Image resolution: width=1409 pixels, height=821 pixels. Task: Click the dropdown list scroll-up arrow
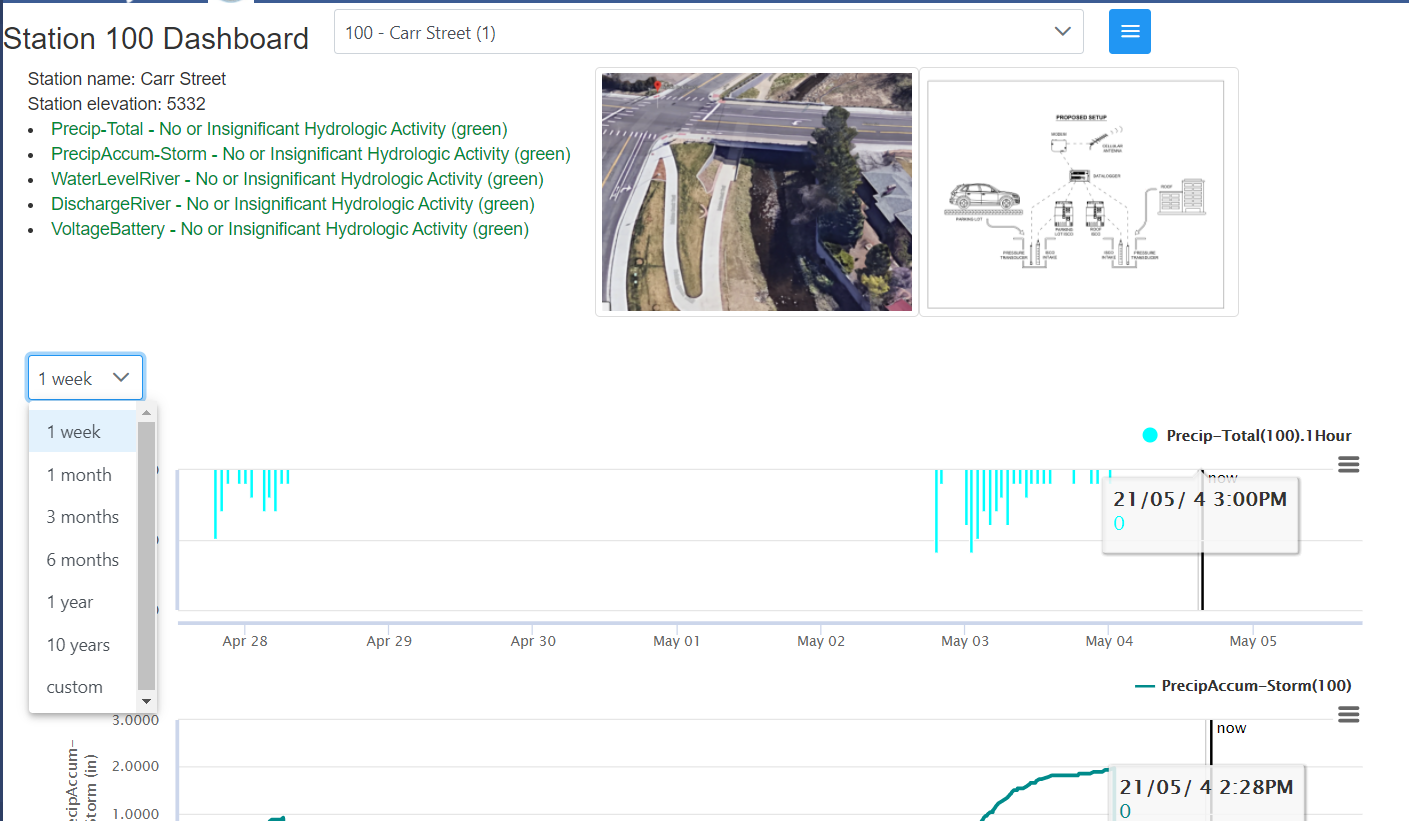147,412
